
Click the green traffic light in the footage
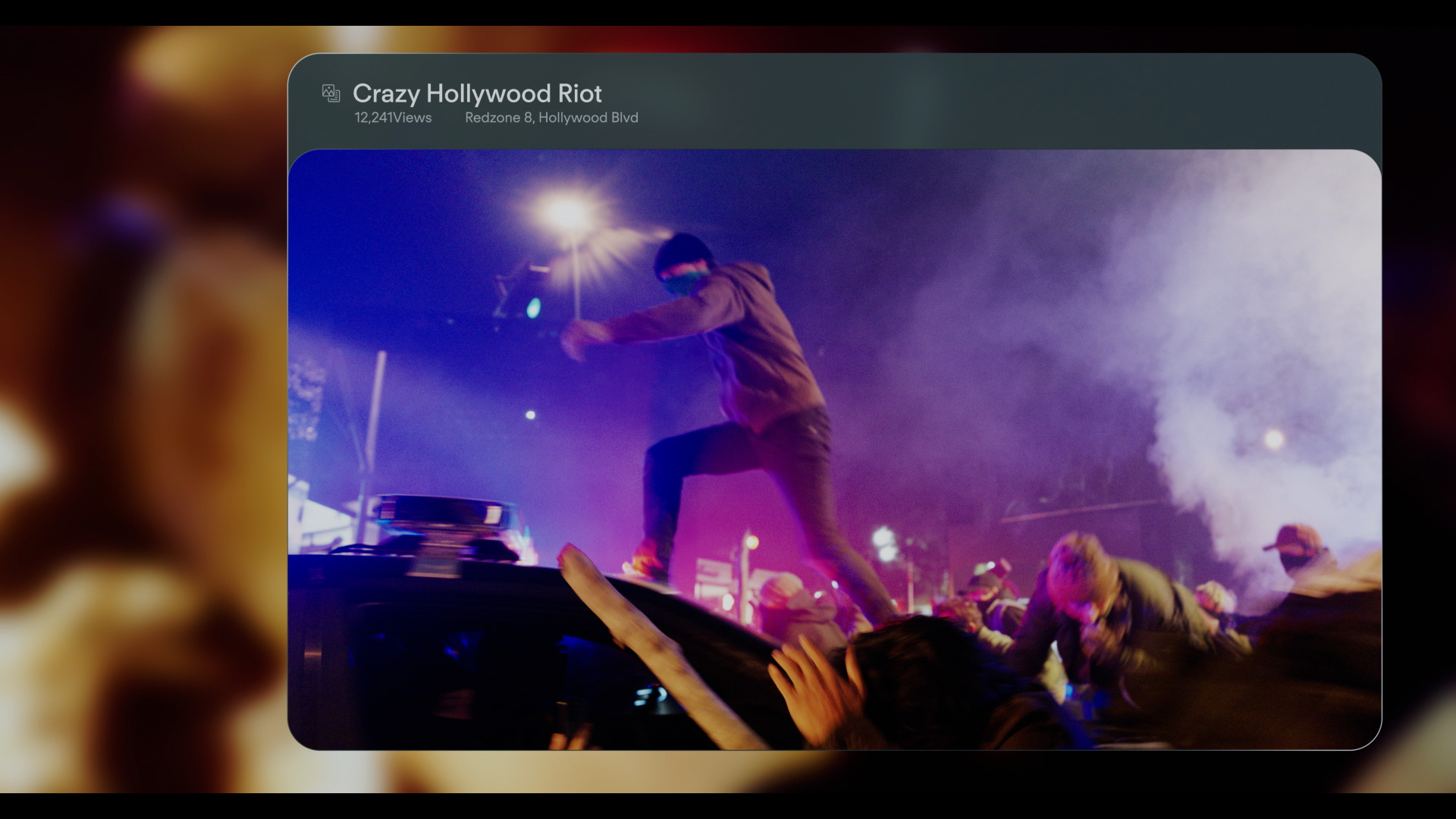tap(534, 307)
